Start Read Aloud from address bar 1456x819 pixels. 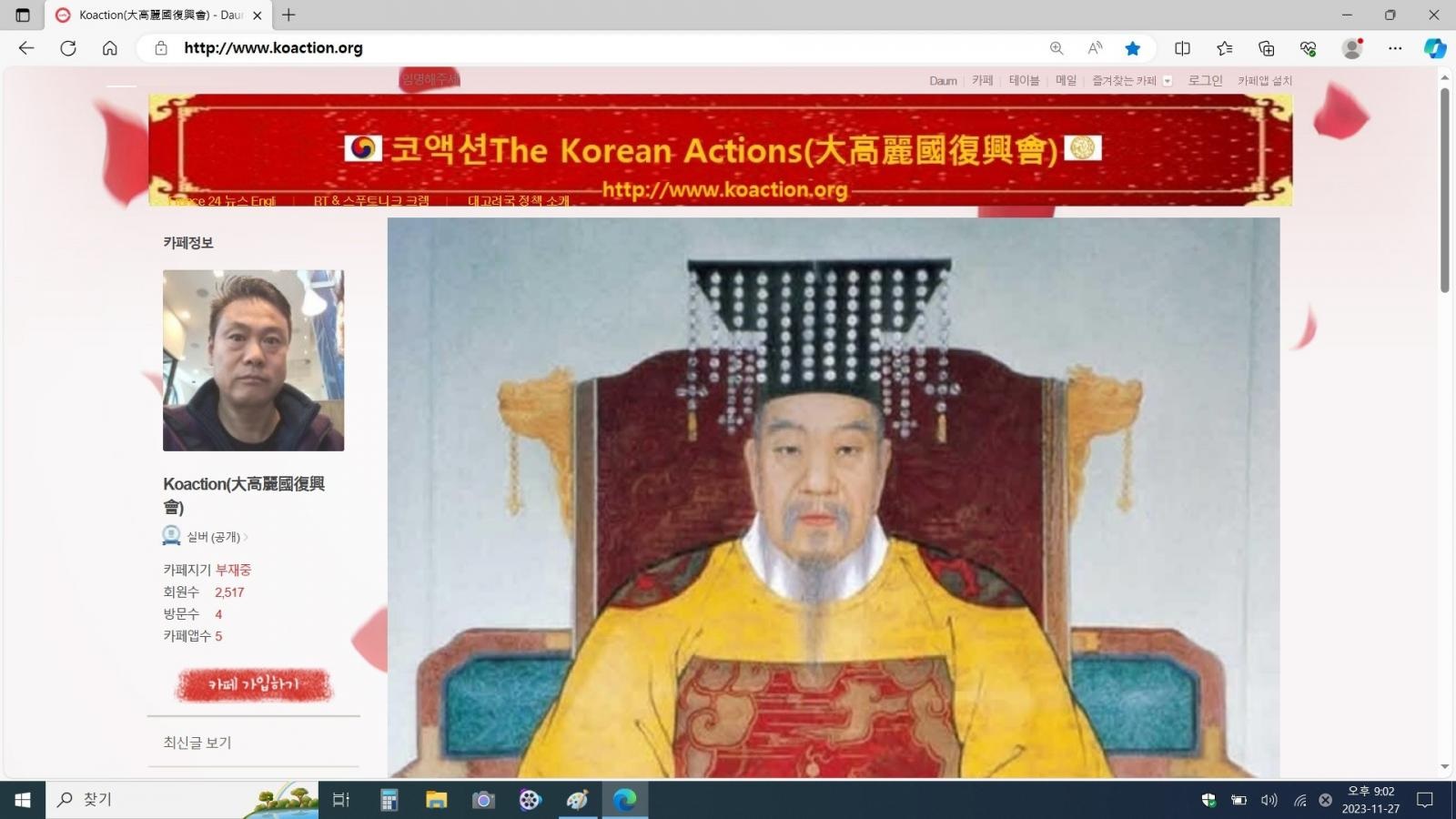point(1095,48)
